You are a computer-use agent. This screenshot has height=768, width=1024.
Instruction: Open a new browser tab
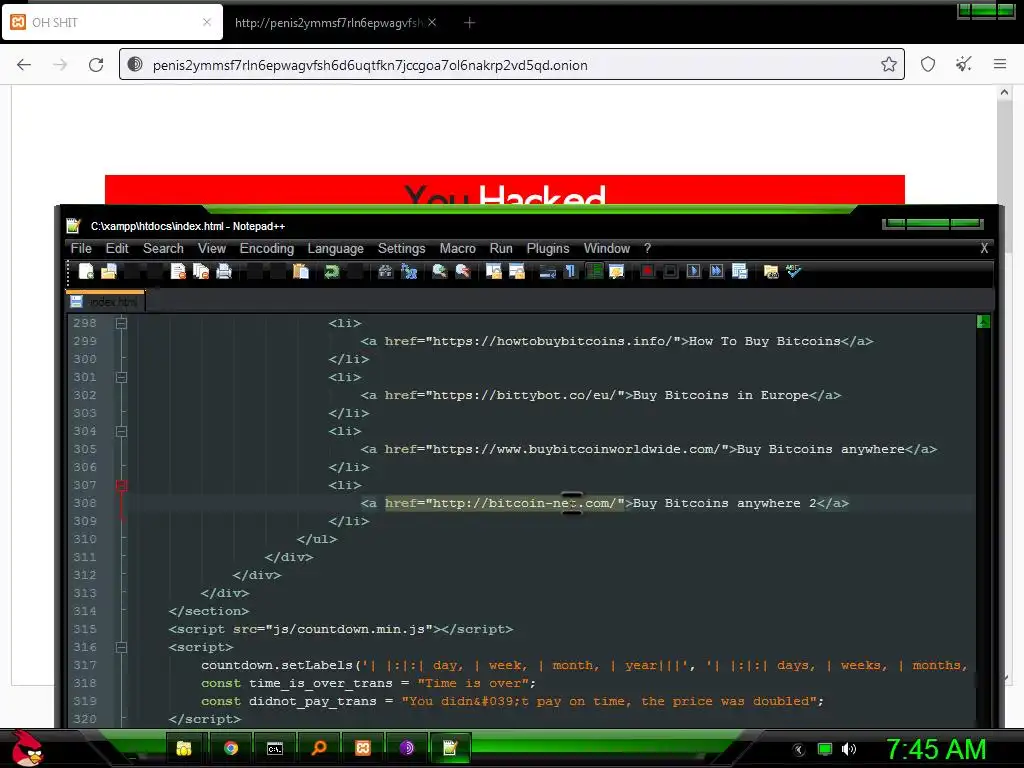(x=469, y=22)
